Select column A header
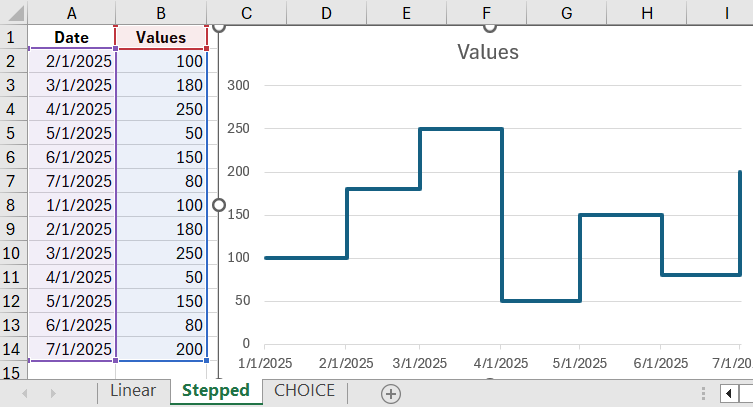Image resolution: width=753 pixels, height=407 pixels. [x=72, y=13]
